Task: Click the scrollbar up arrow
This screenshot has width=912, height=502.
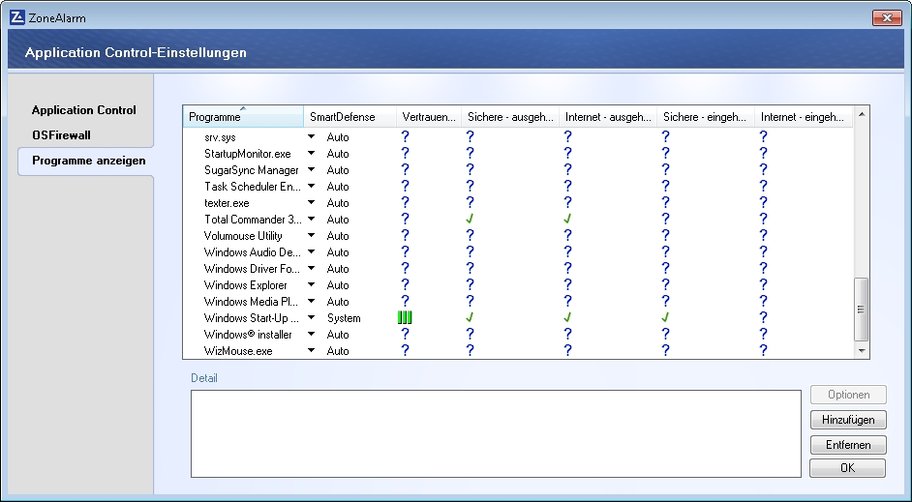Action: point(861,115)
